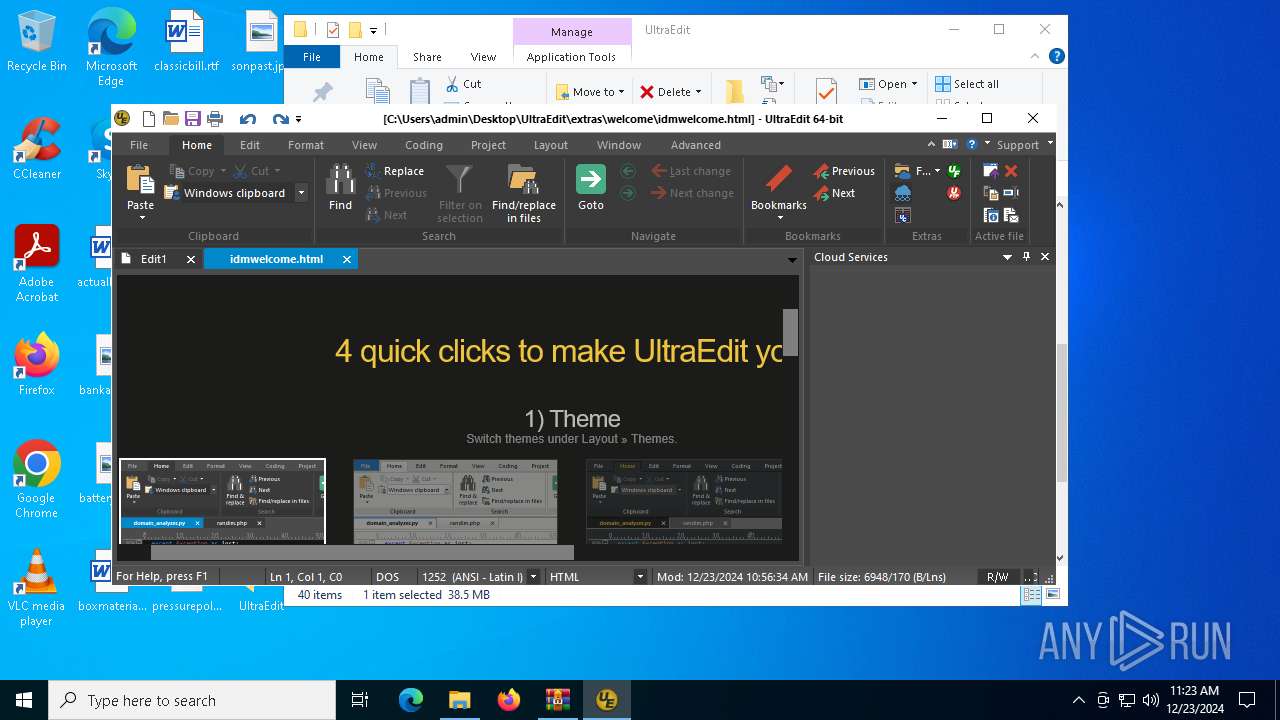Image resolution: width=1280 pixels, height=720 pixels.
Task: Click the editor vertical scrollbar thumb
Action: 790,332
